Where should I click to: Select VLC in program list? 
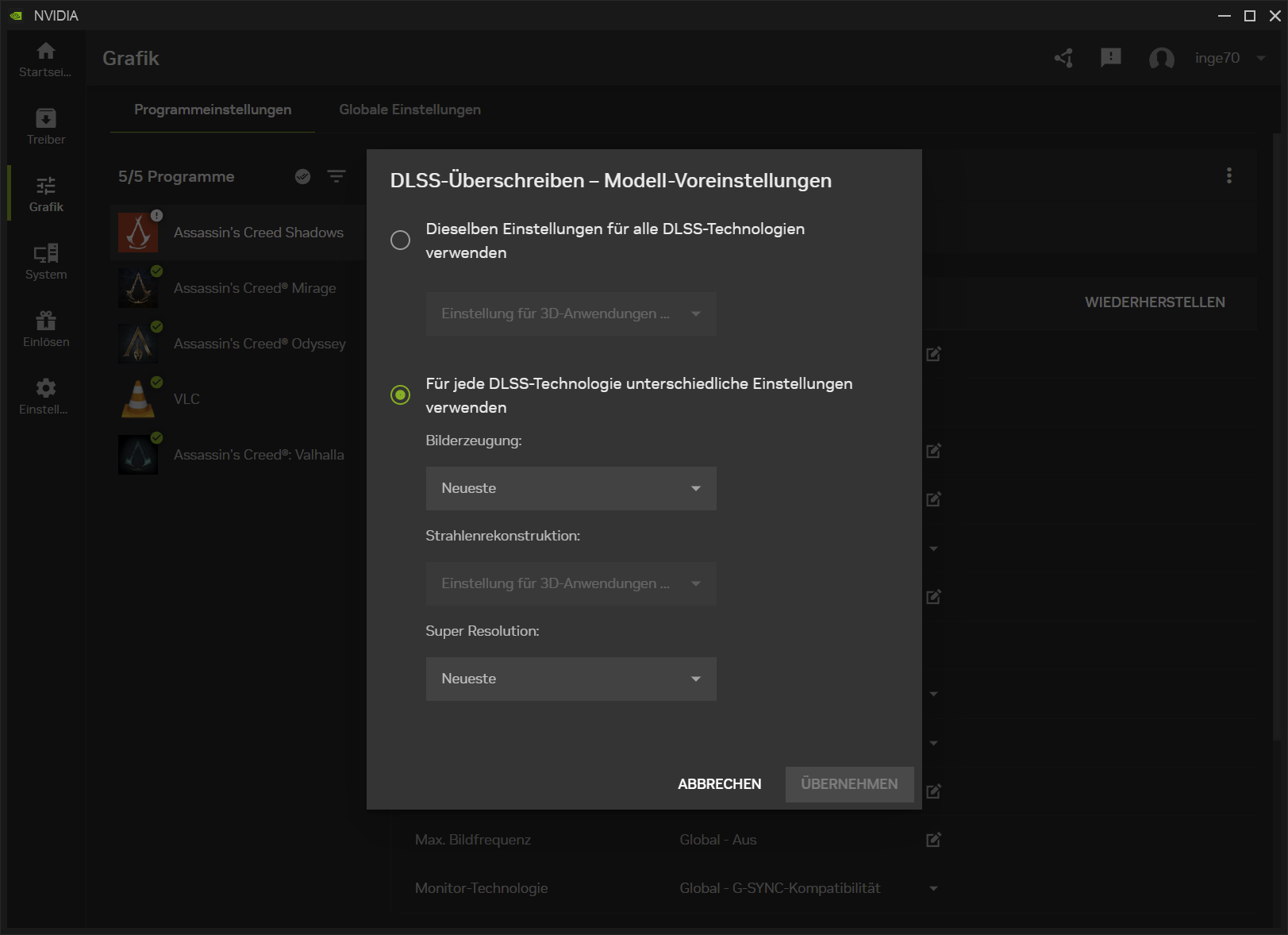(238, 399)
